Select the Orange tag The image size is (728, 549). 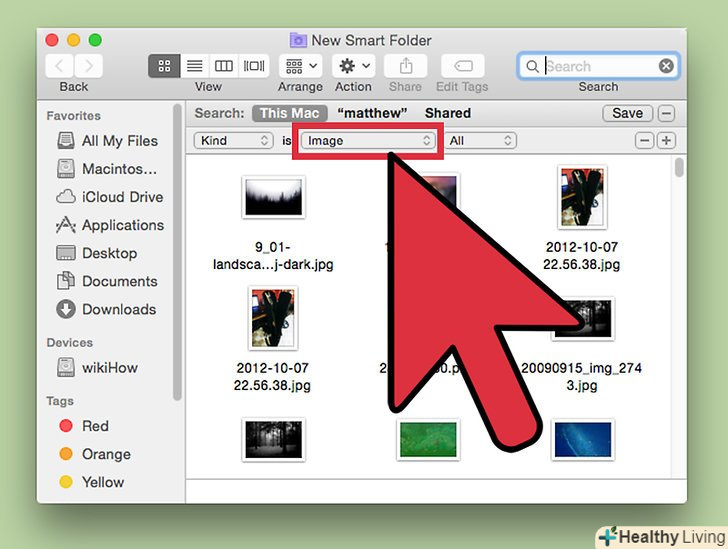pos(96,454)
